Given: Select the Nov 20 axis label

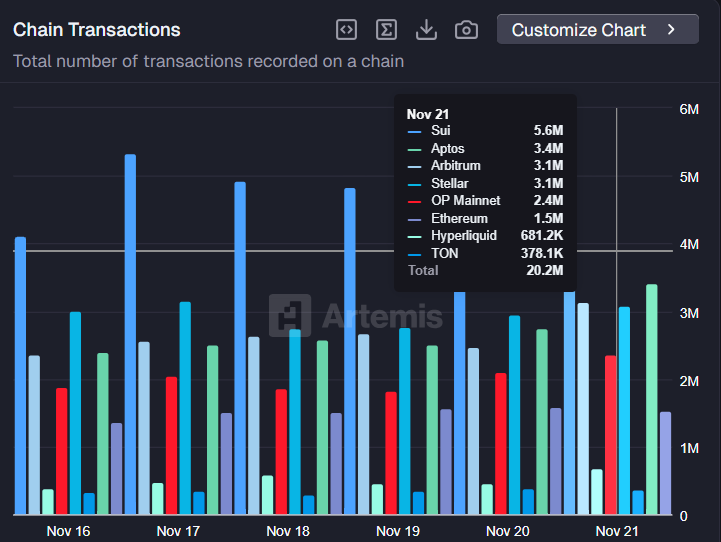Looking at the screenshot, I should pos(508,531).
